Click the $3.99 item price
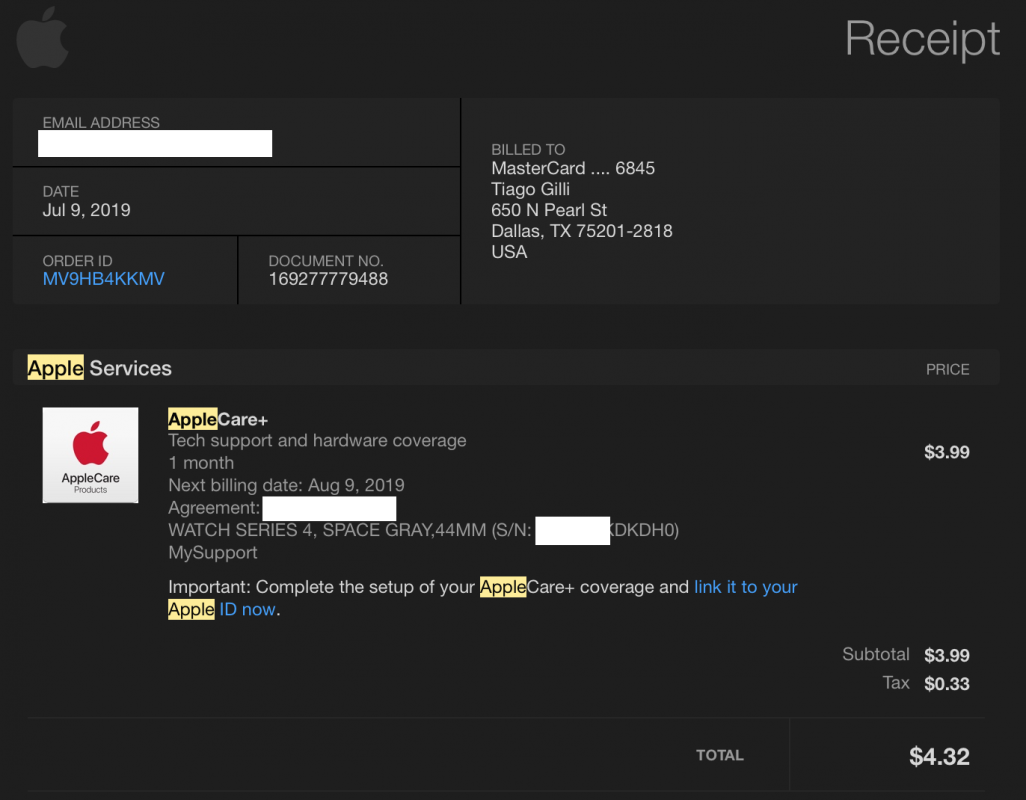The height and width of the screenshot is (800, 1026). click(x=946, y=452)
